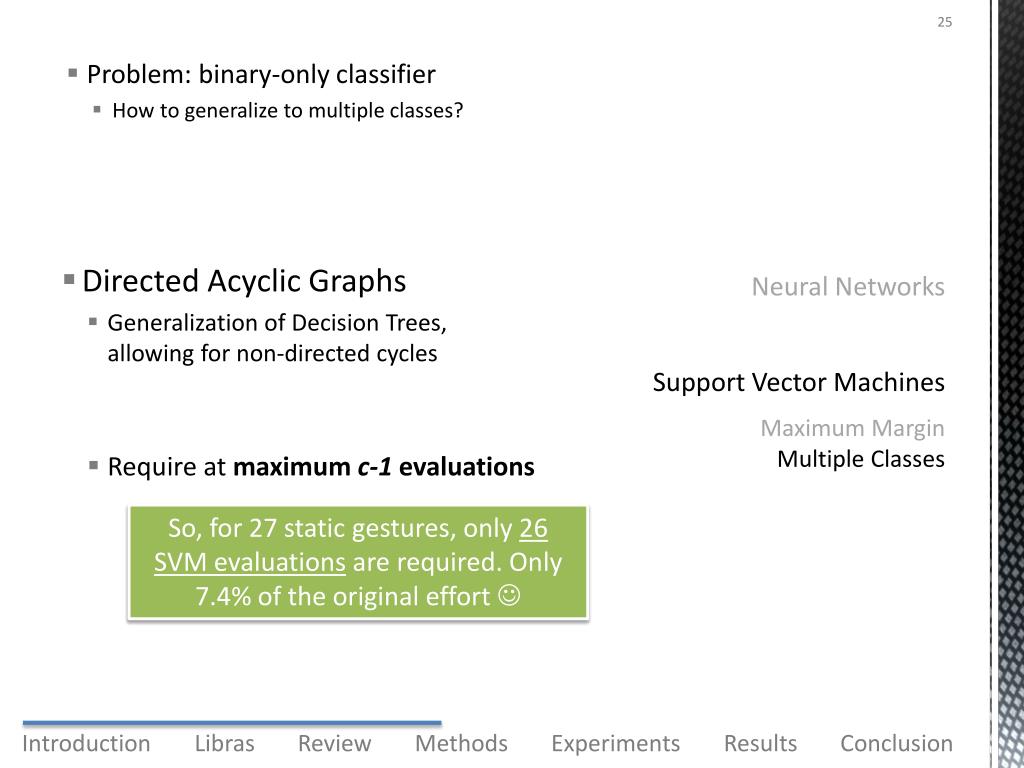The width and height of the screenshot is (1024, 768).
Task: Click the How to generalize sub-bullet
Action: tap(287, 110)
